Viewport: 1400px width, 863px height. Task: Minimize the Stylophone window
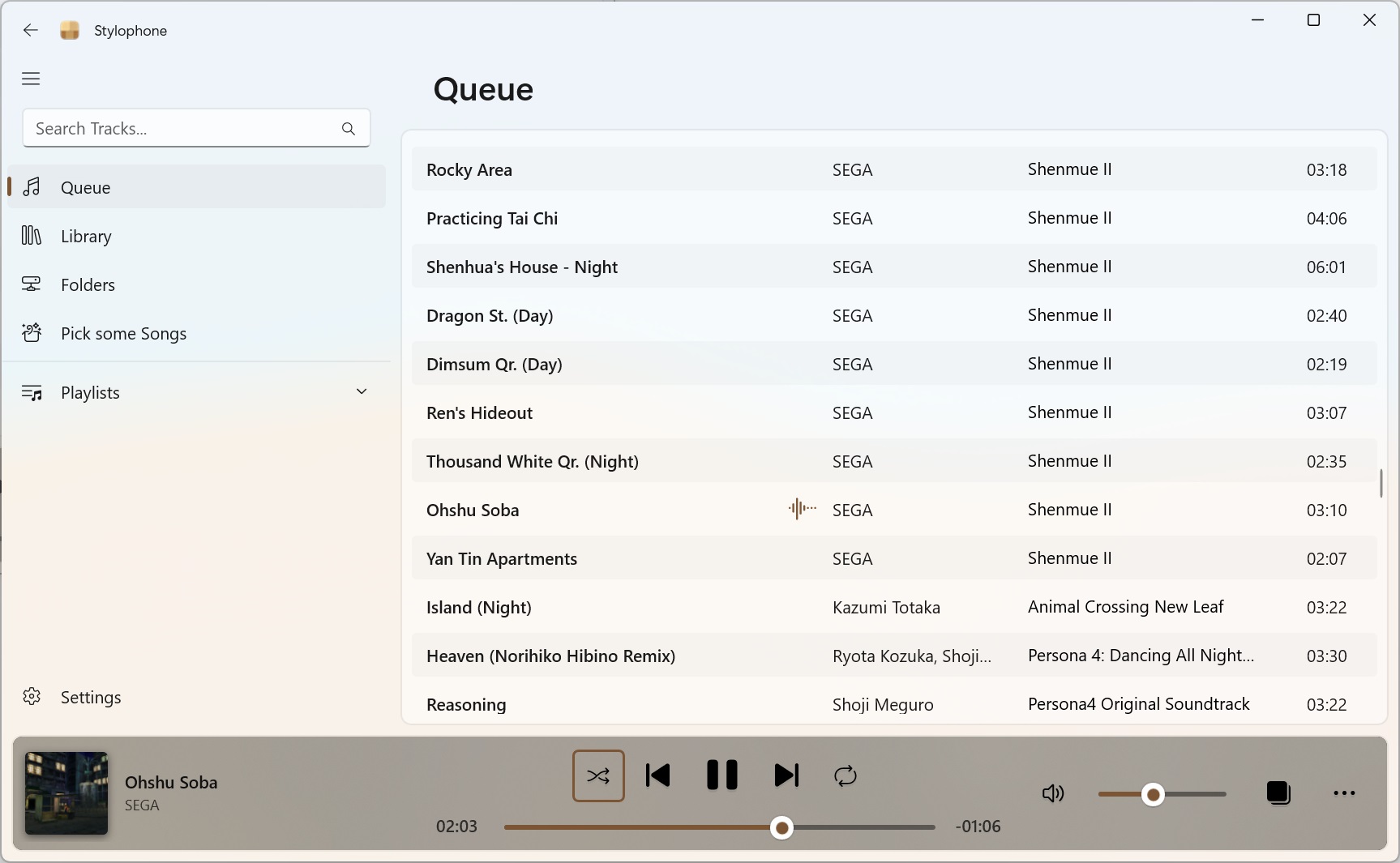point(1258,20)
